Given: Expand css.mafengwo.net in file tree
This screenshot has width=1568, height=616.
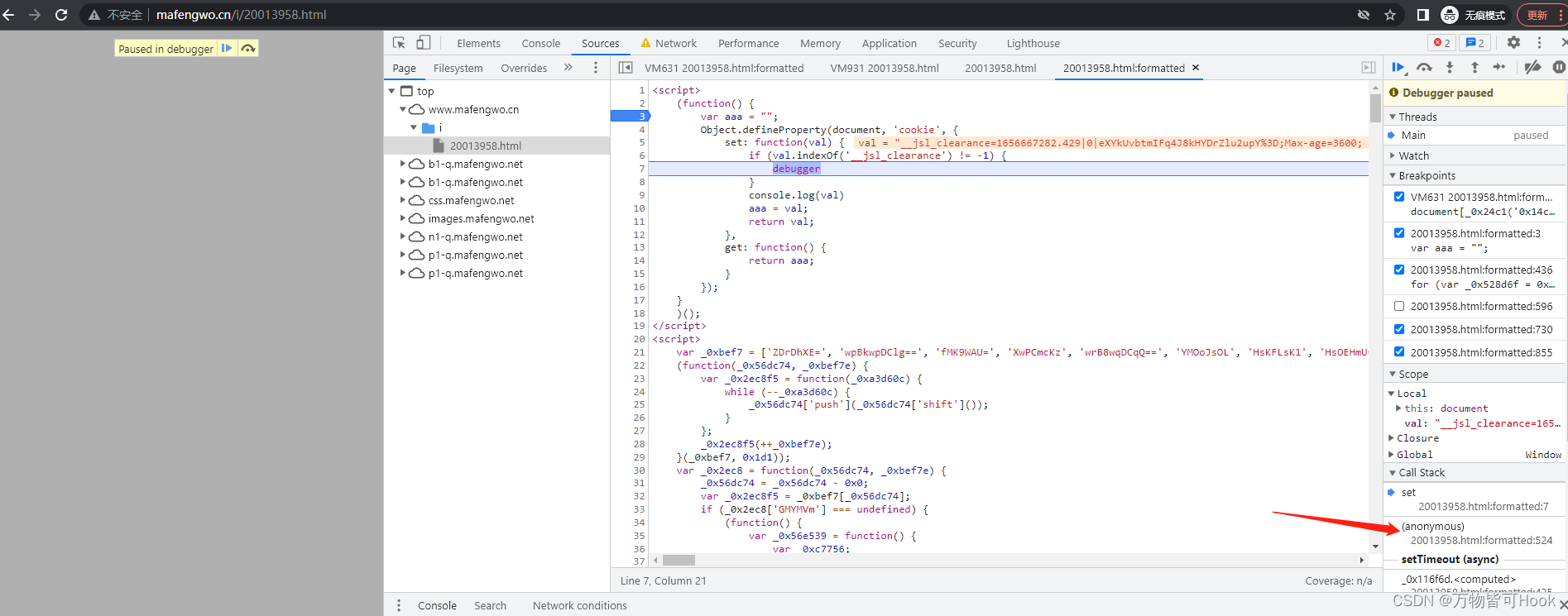Looking at the screenshot, I should [403, 200].
